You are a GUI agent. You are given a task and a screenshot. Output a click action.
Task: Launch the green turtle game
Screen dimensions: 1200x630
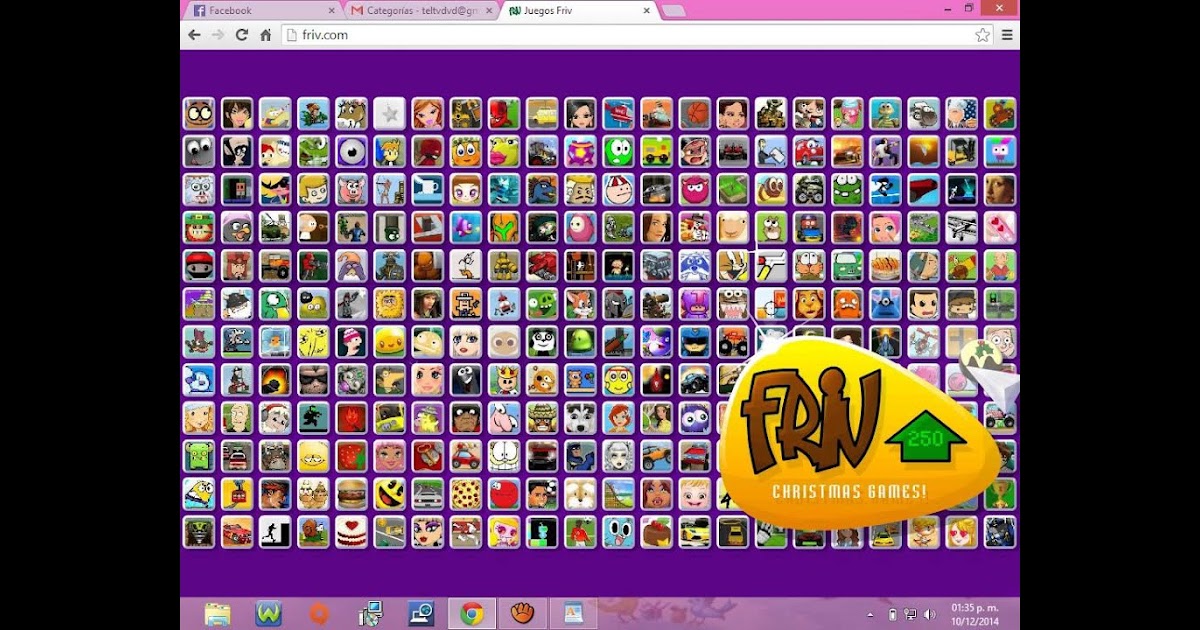coord(886,113)
